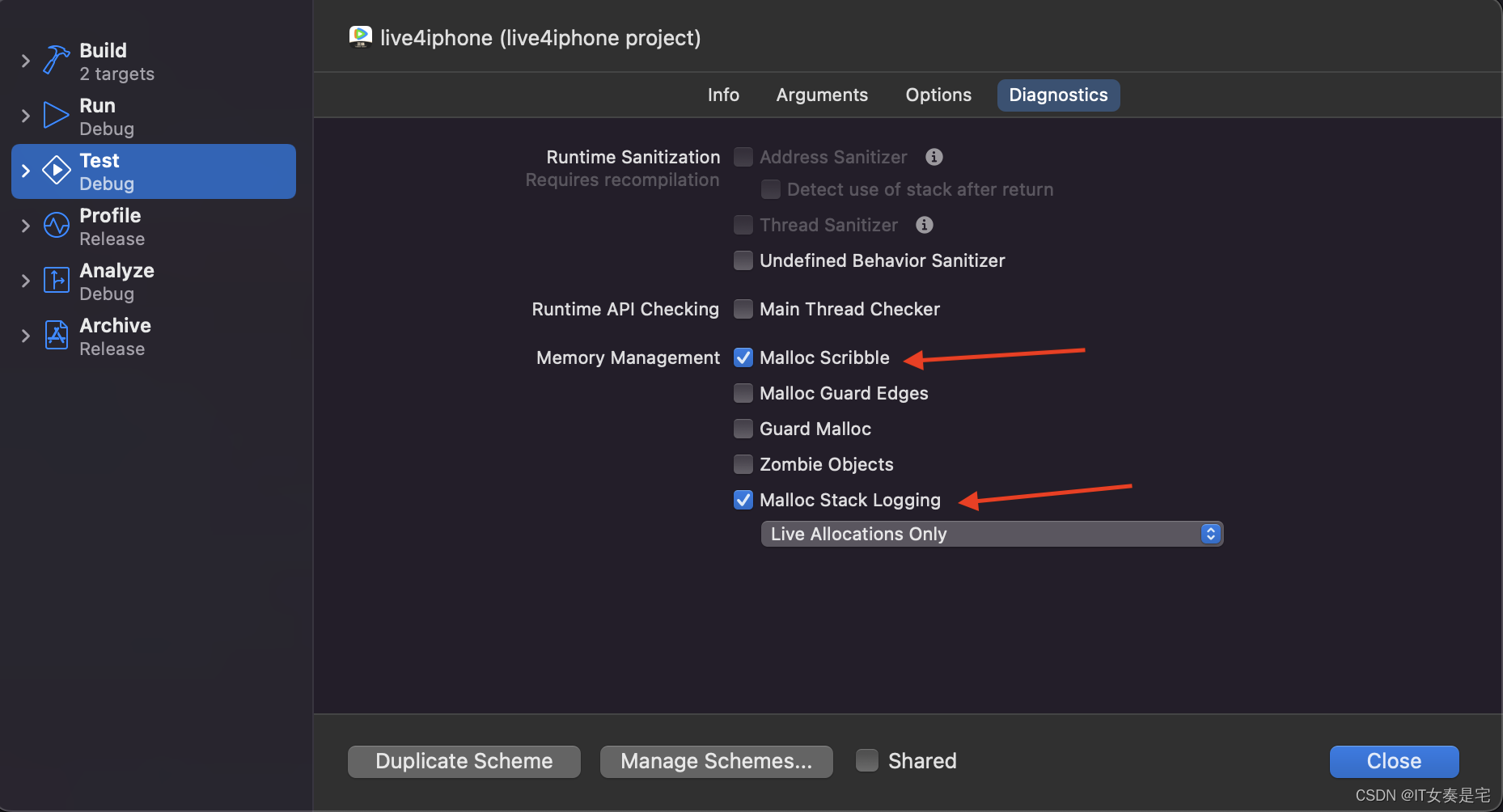Select the Profile Release row

coord(154,226)
